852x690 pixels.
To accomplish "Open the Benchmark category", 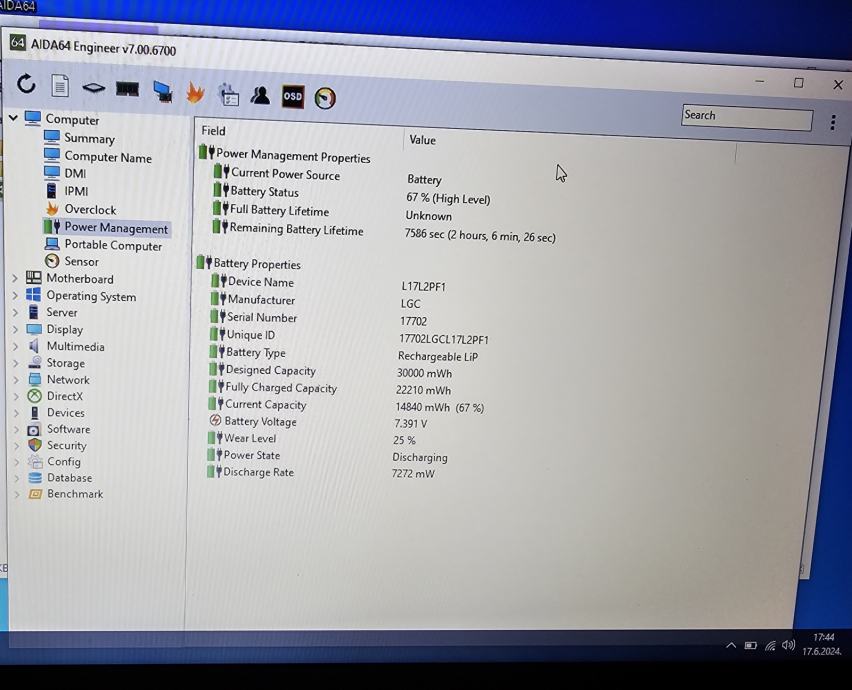I will 66,494.
